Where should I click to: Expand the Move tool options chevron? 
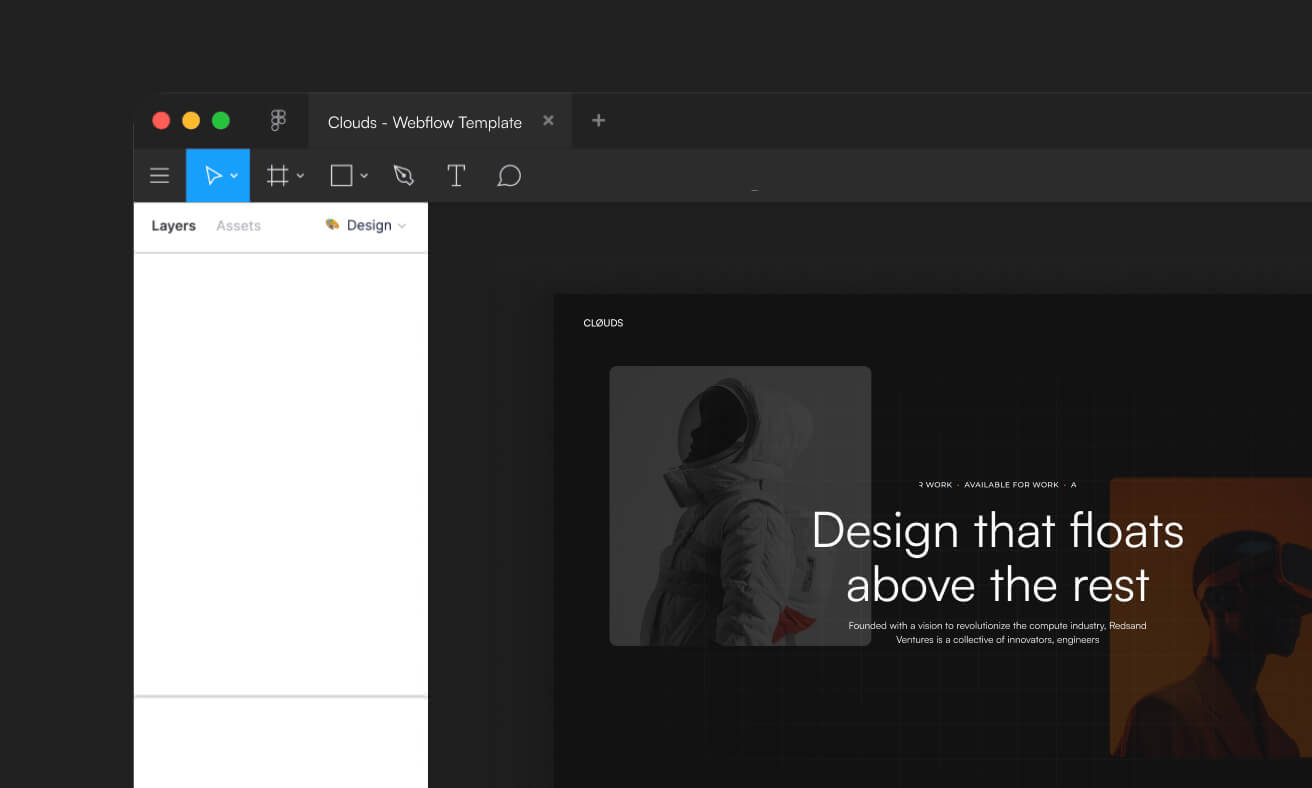point(234,176)
